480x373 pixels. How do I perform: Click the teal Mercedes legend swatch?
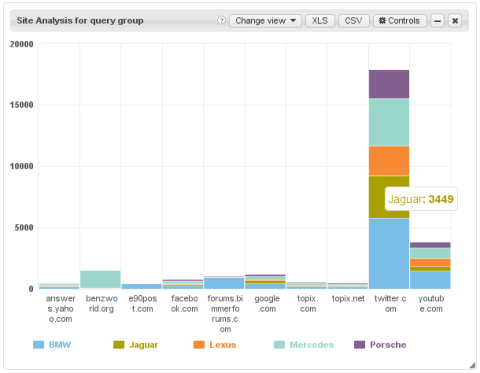279,345
